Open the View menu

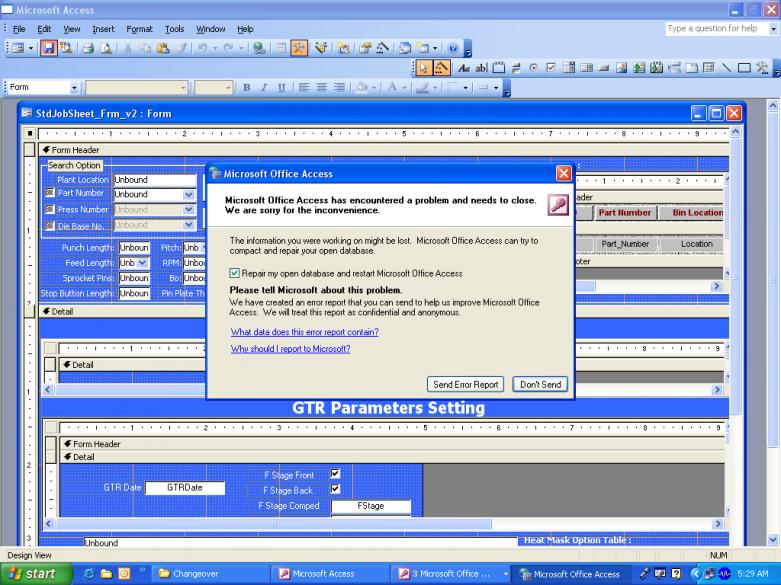72,29
